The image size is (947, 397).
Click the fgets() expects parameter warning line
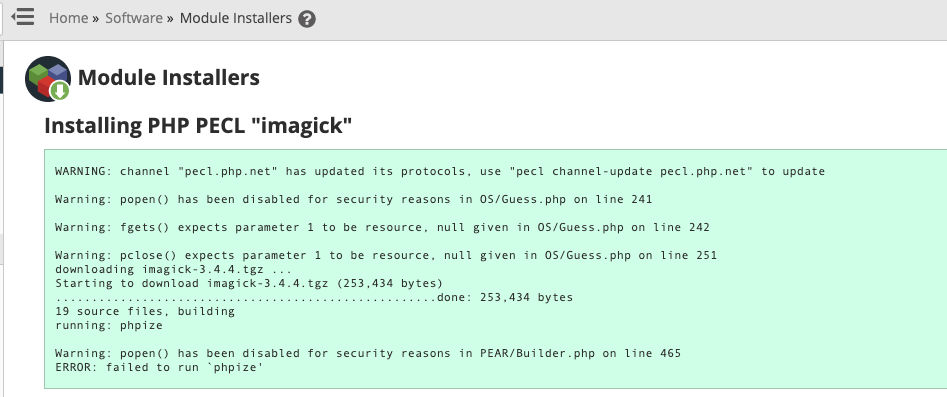point(382,228)
